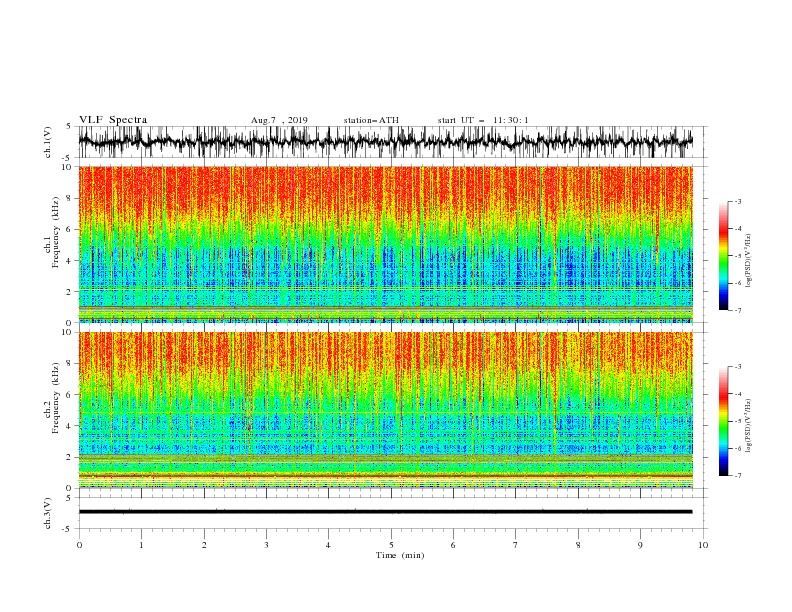Click the "6" tick on the time axis

coord(453,545)
